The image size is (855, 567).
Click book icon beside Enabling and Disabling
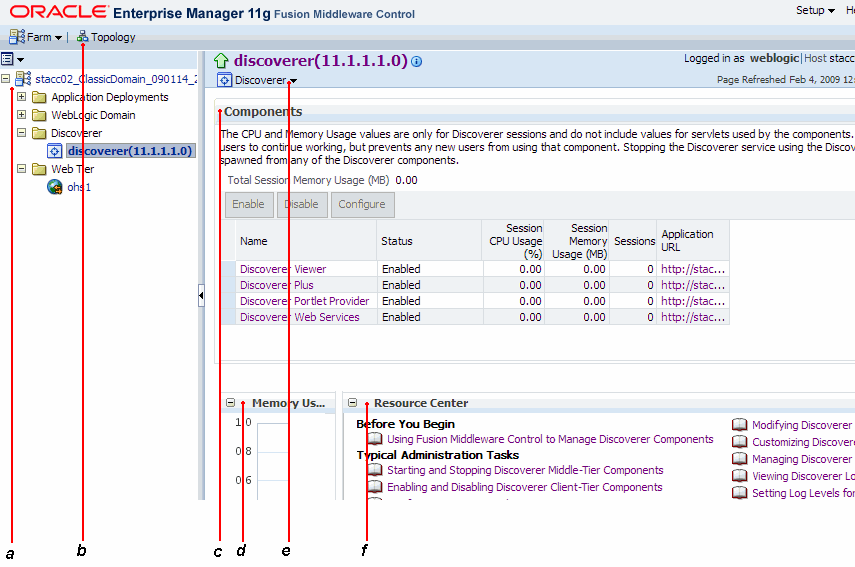pyautogui.click(x=375, y=486)
